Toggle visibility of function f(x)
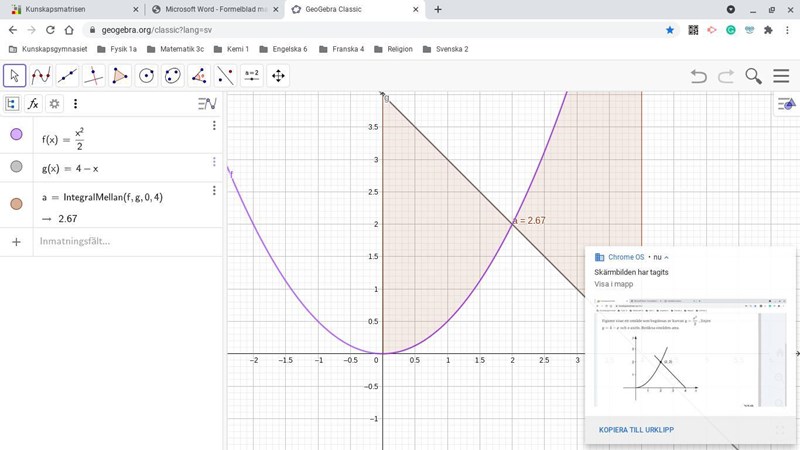The width and height of the screenshot is (800, 450). coord(16,135)
